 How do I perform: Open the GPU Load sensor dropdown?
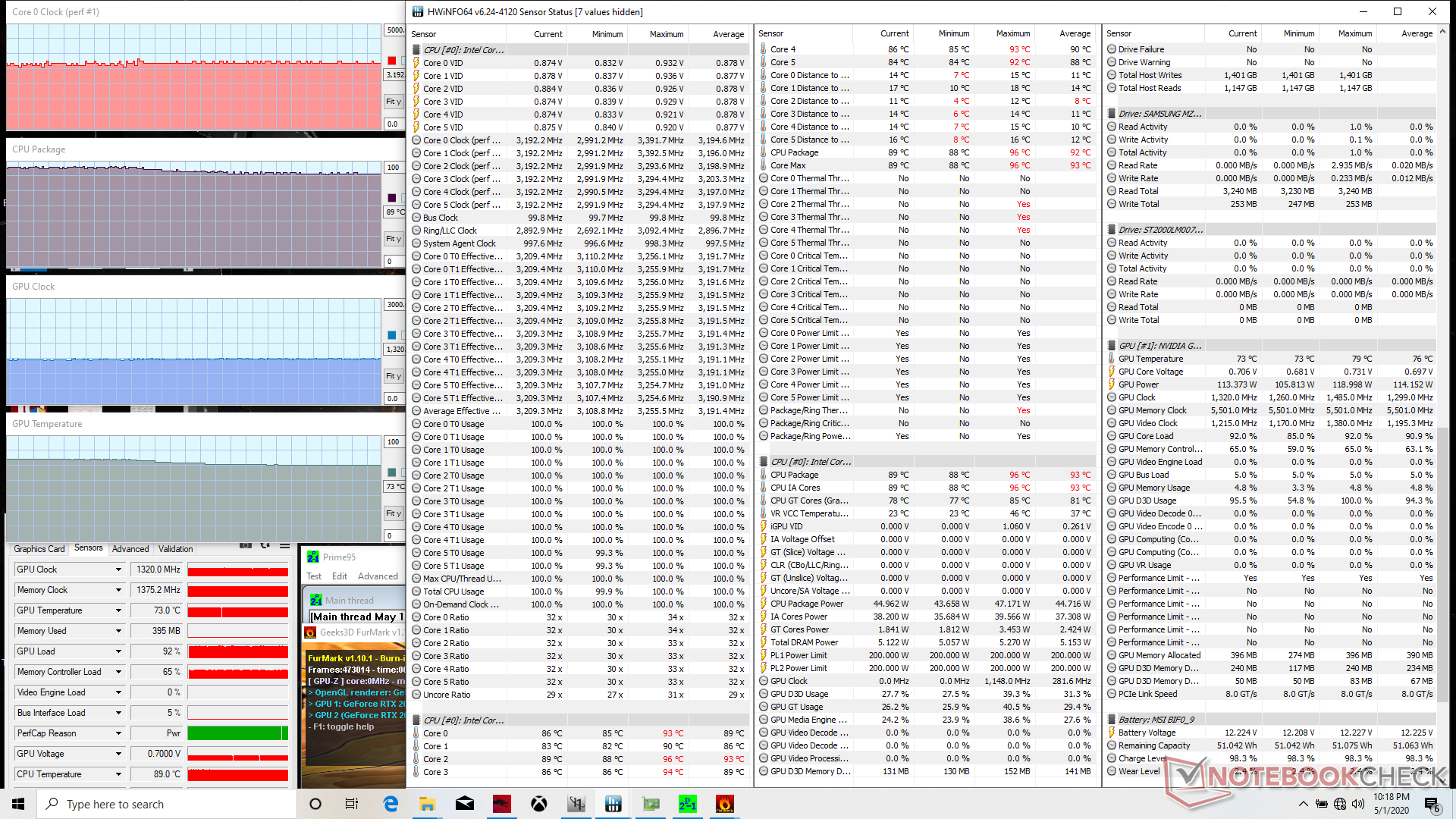[118, 651]
